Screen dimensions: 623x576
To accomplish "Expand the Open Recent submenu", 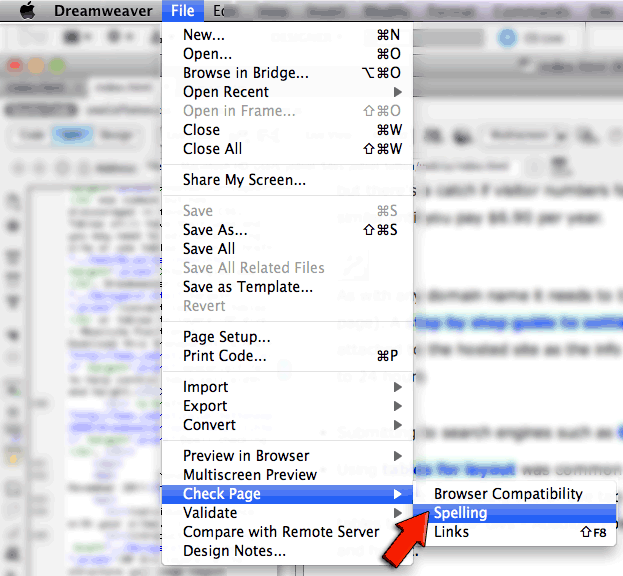I will (288, 92).
